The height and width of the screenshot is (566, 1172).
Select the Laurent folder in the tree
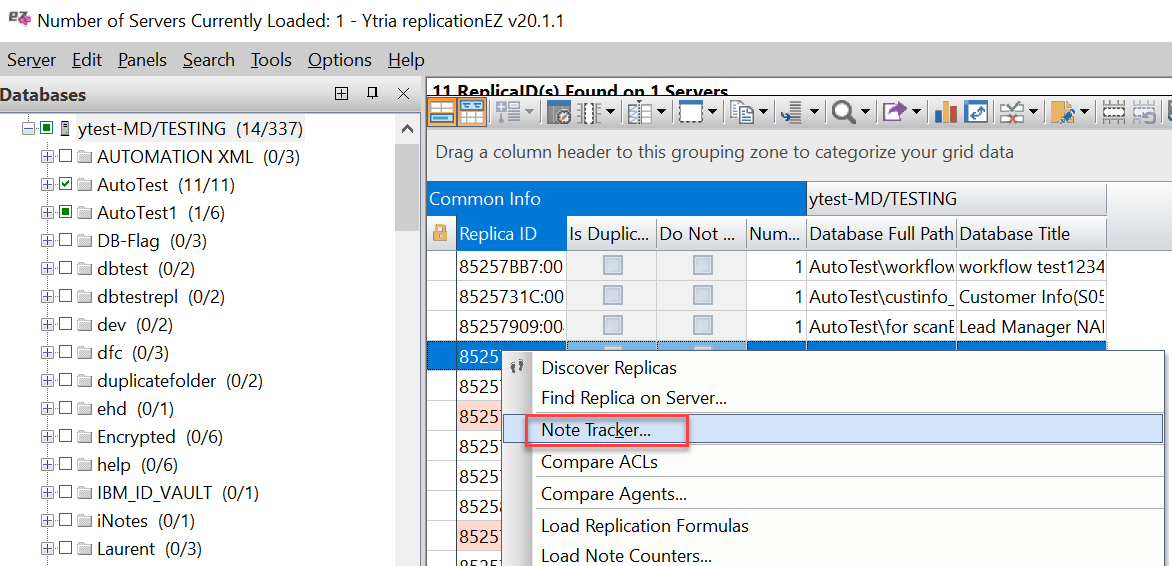126,549
